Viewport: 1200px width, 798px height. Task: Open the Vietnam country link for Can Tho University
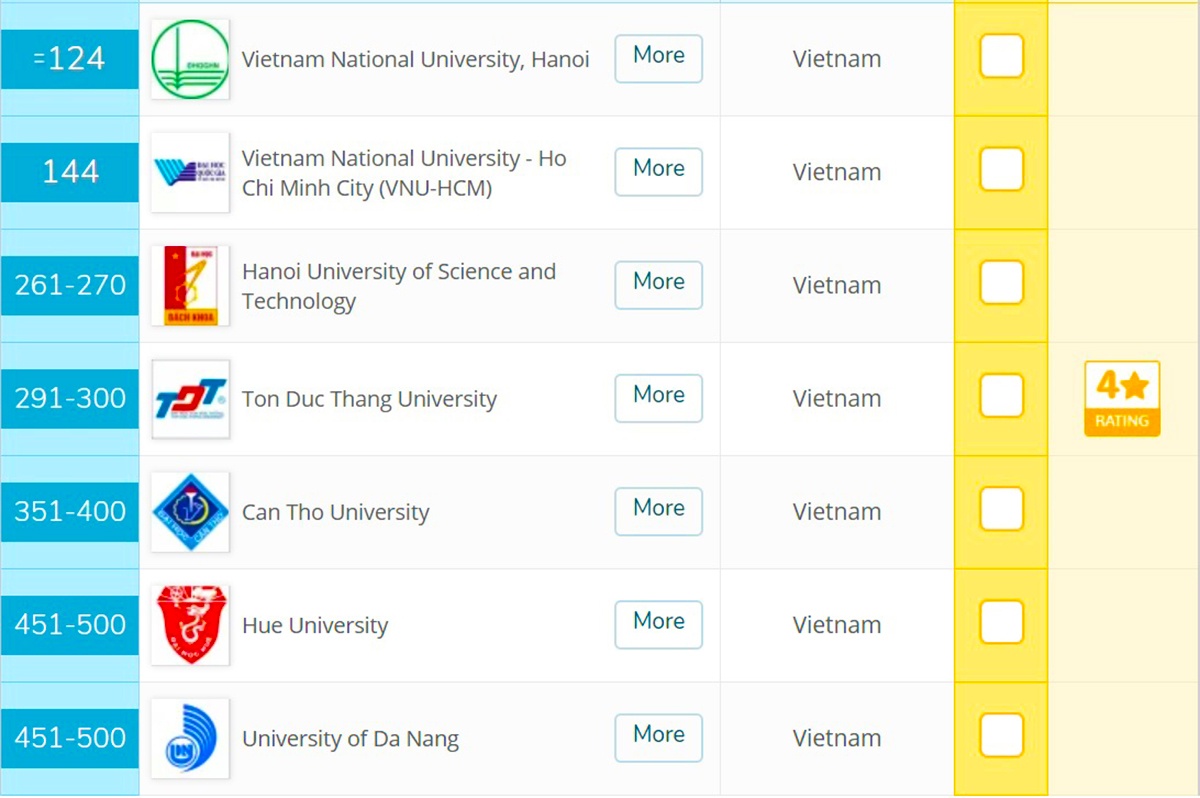point(837,511)
